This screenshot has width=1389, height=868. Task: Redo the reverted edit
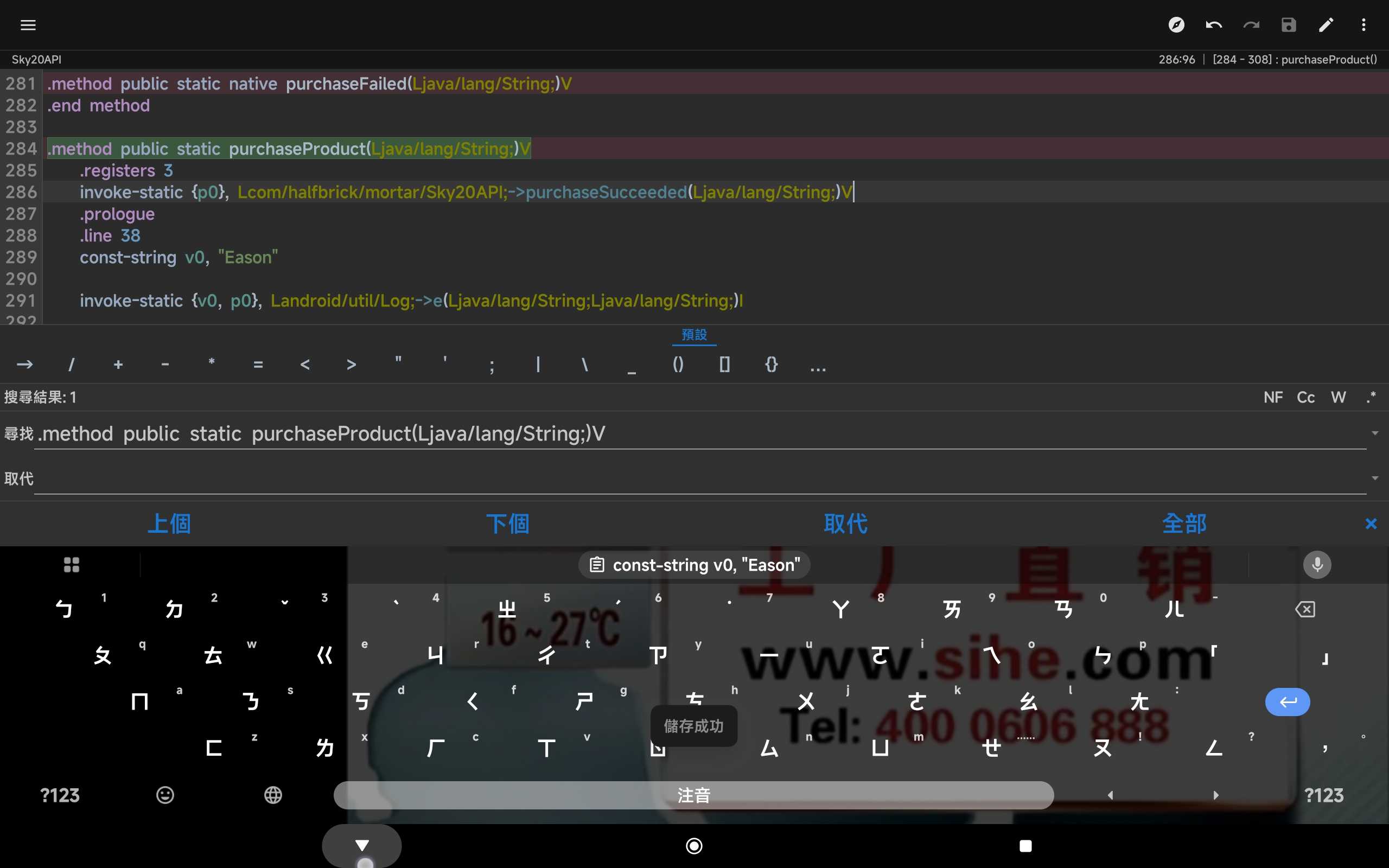click(1251, 25)
